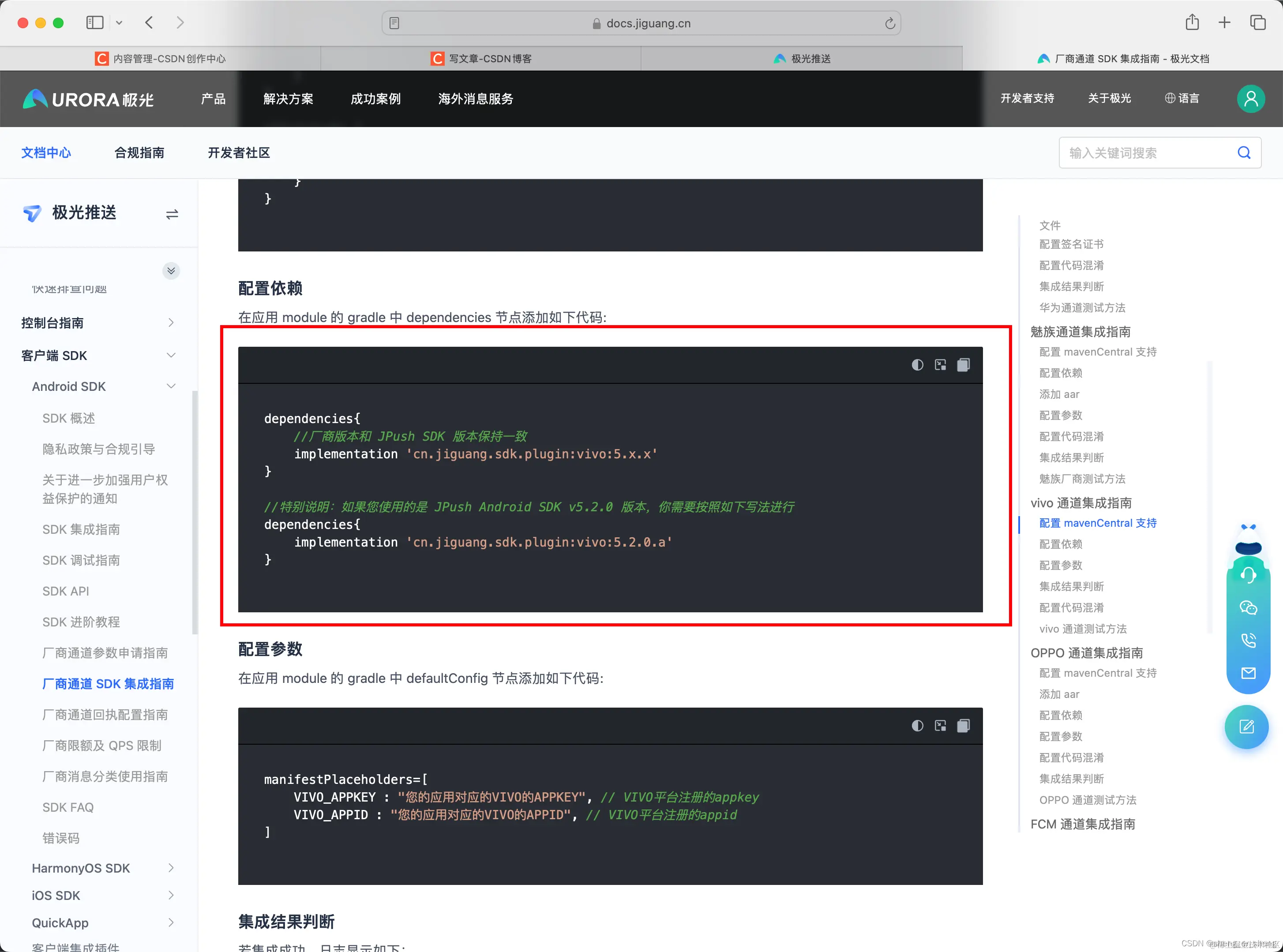Open the 合规指南 navigation tab

[x=139, y=153]
